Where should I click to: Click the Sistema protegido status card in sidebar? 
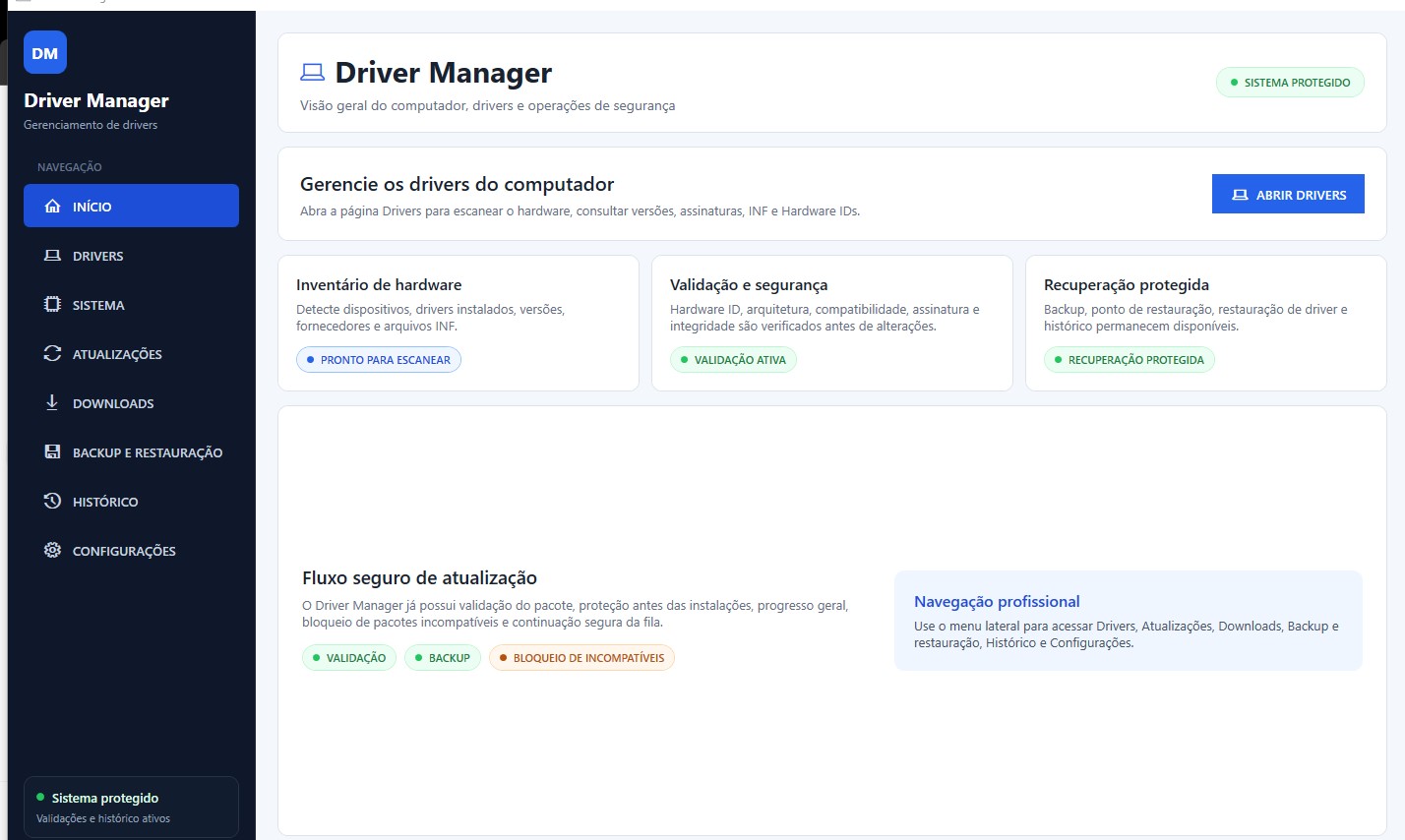pyautogui.click(x=131, y=807)
